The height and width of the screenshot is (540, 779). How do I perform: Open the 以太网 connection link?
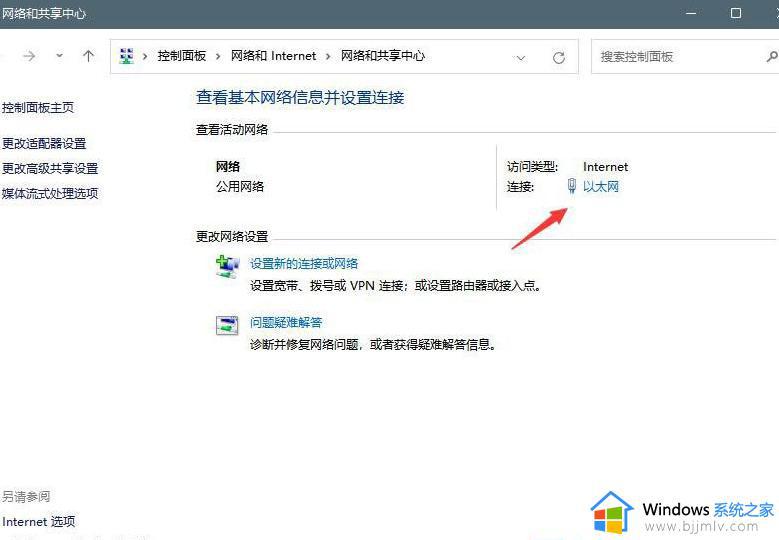(601, 187)
